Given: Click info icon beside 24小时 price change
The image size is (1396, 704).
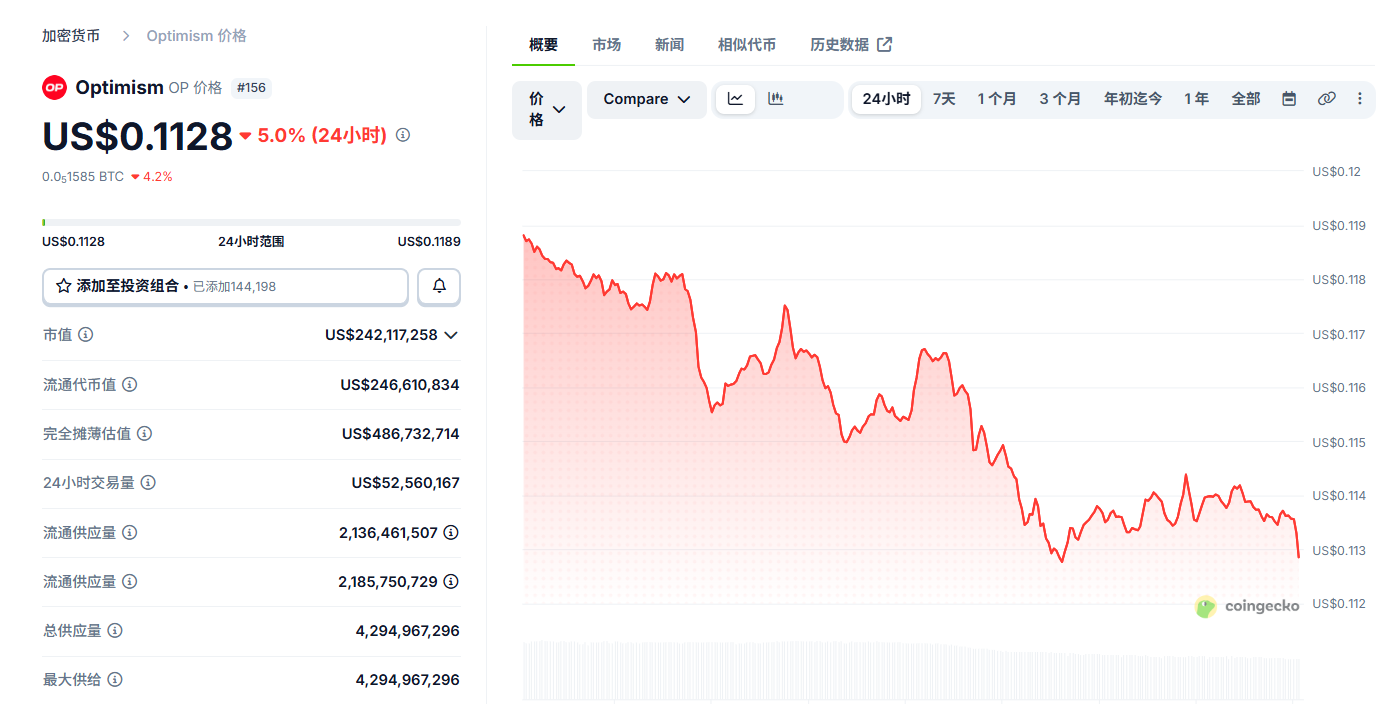Looking at the screenshot, I should 403,135.
